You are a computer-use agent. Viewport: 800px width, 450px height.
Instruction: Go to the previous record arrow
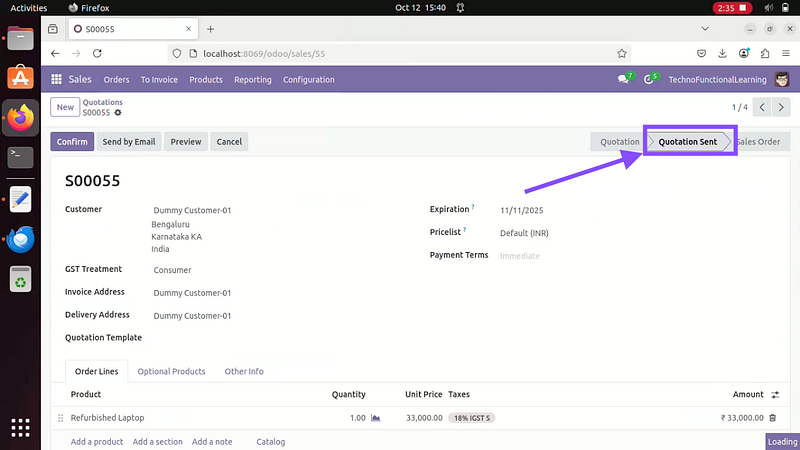point(762,107)
